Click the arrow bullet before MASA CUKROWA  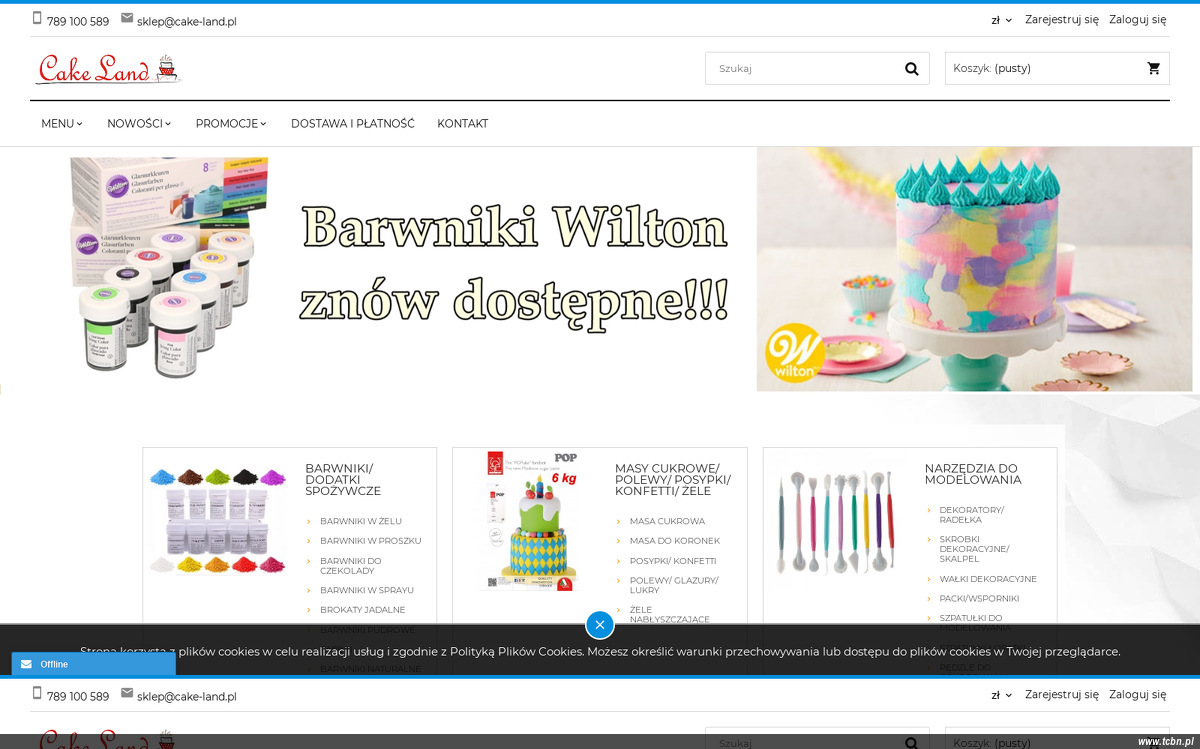coord(619,521)
